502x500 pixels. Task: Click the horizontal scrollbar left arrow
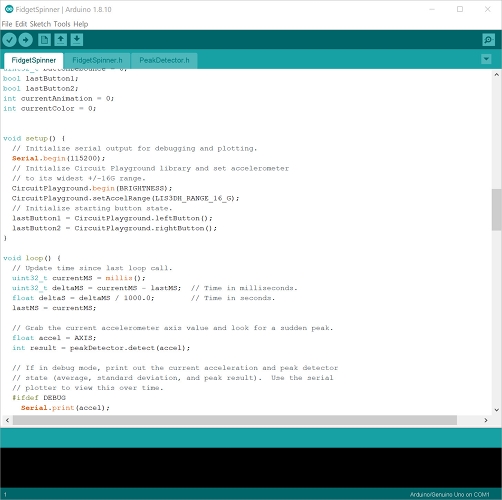(x=7, y=420)
